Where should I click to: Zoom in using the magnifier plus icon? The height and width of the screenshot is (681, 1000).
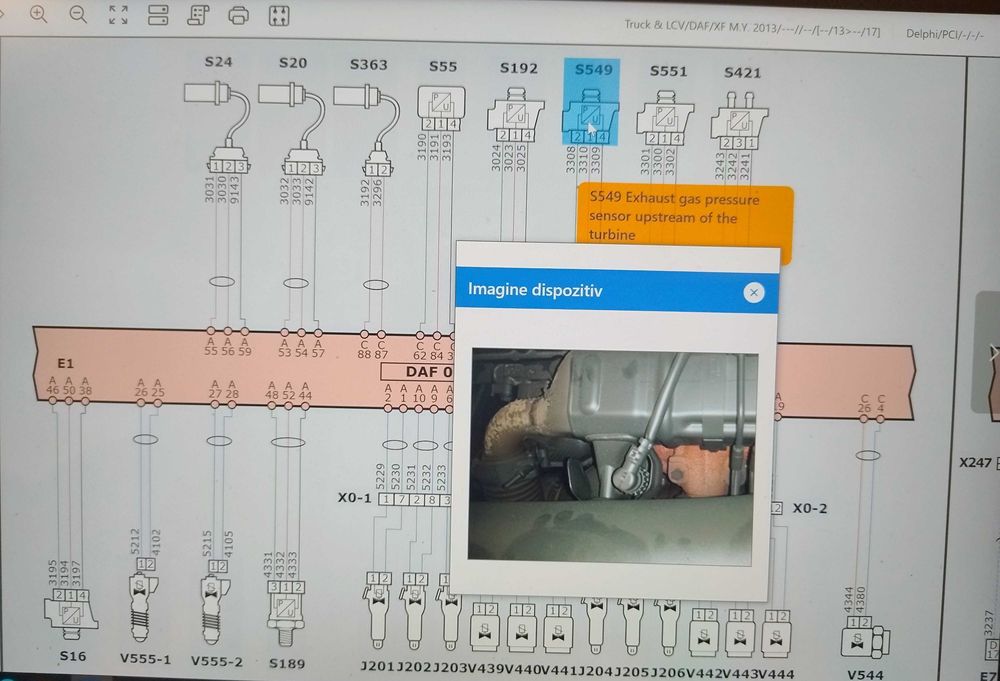pos(38,13)
